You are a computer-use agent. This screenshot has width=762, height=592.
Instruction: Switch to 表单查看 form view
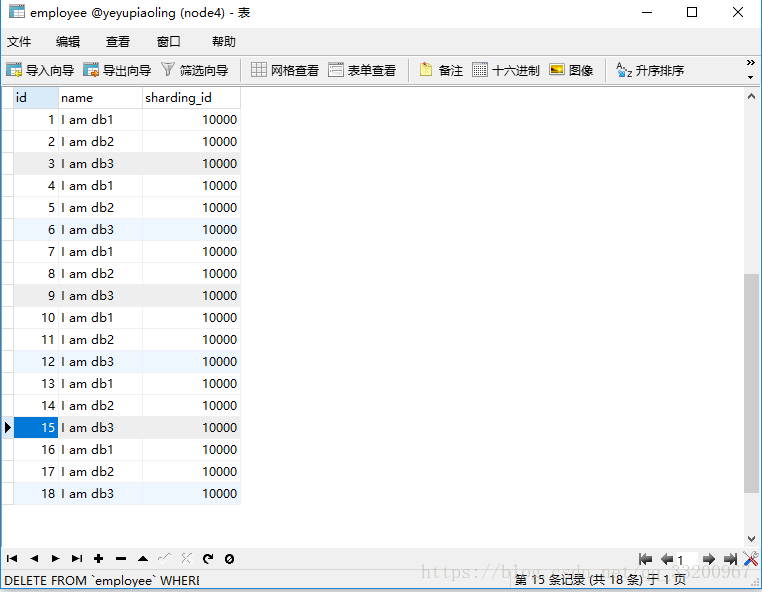pyautogui.click(x=362, y=70)
